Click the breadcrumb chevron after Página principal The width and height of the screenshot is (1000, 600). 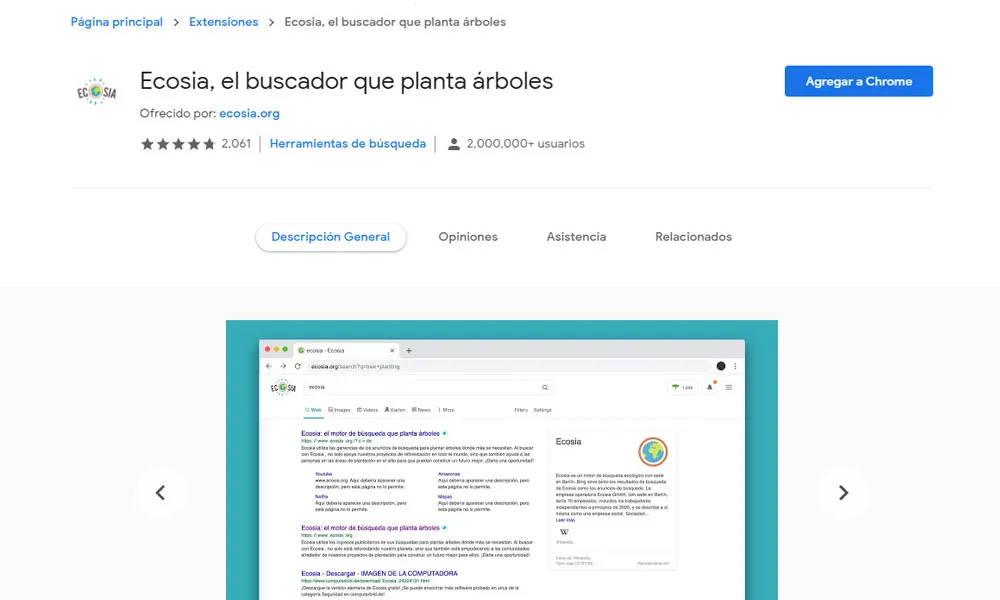point(176,22)
